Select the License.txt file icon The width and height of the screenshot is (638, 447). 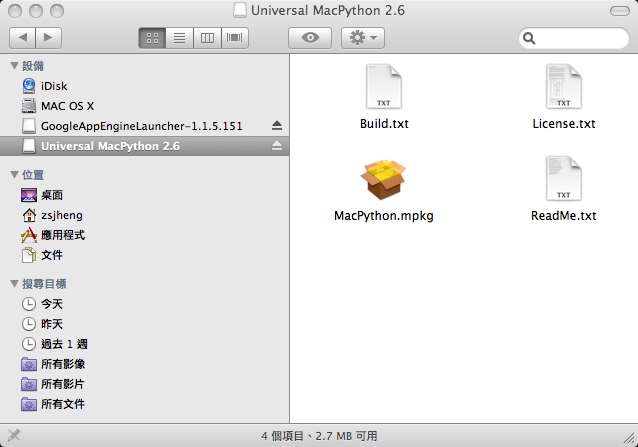(x=564, y=86)
